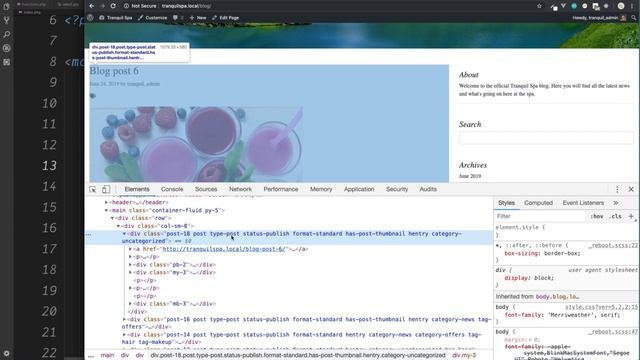Open Chrome profile avatar

click(x=621, y=6)
